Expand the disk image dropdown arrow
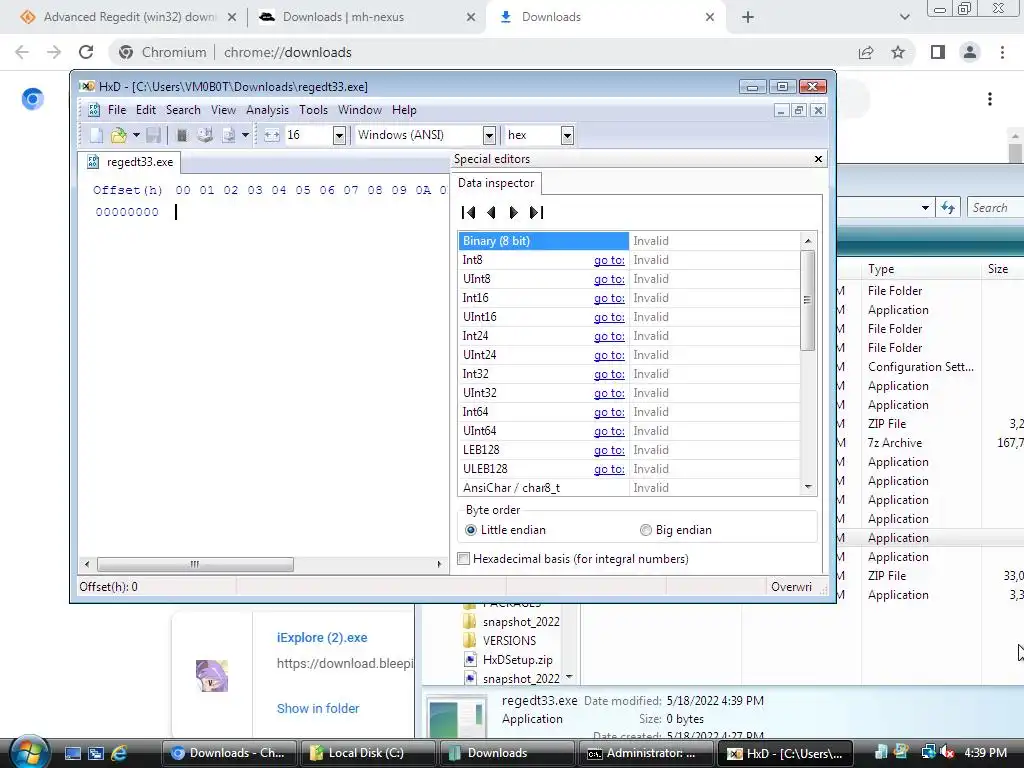This screenshot has height=768, width=1024. pos(246,135)
